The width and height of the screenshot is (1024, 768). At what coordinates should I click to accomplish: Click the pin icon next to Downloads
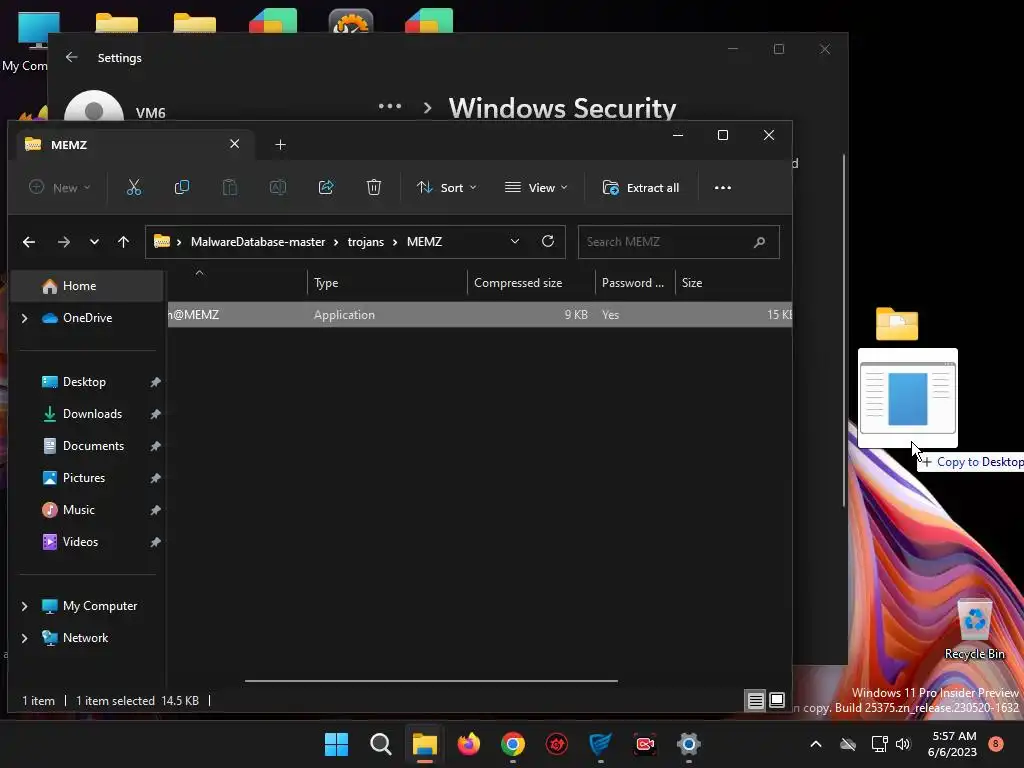click(155, 414)
